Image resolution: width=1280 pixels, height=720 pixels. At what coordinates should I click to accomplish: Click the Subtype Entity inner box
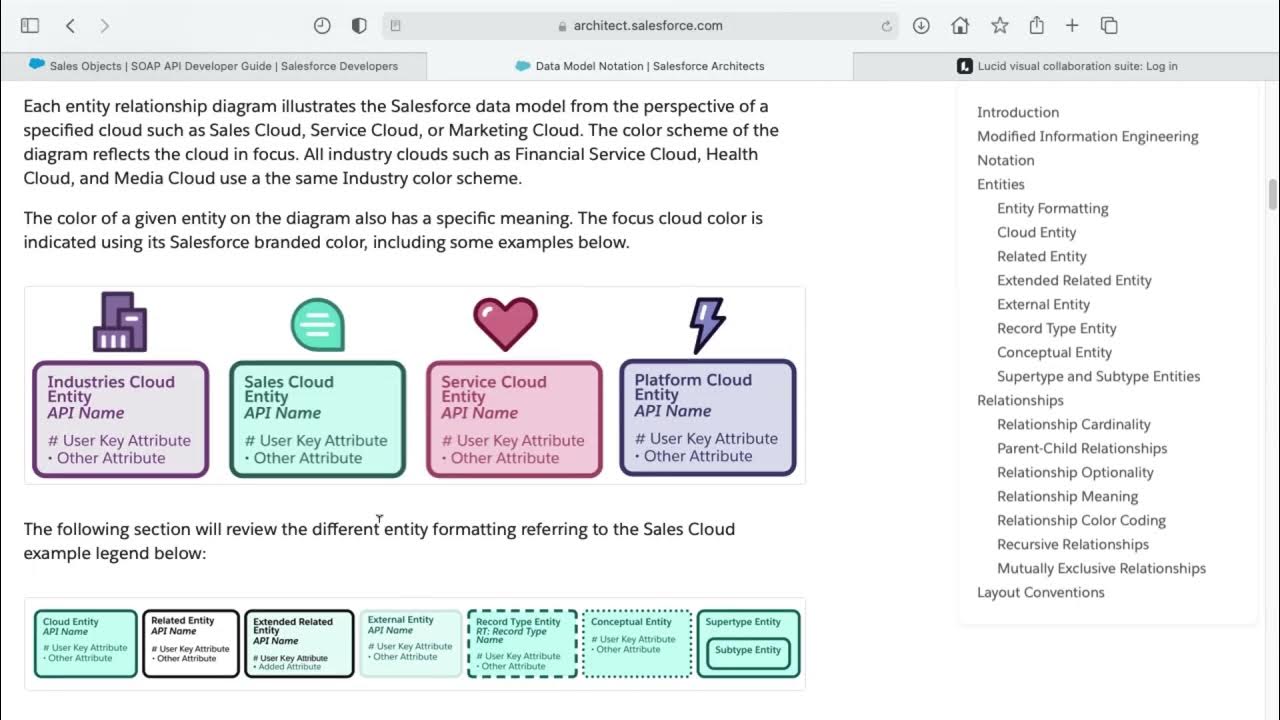(x=748, y=653)
